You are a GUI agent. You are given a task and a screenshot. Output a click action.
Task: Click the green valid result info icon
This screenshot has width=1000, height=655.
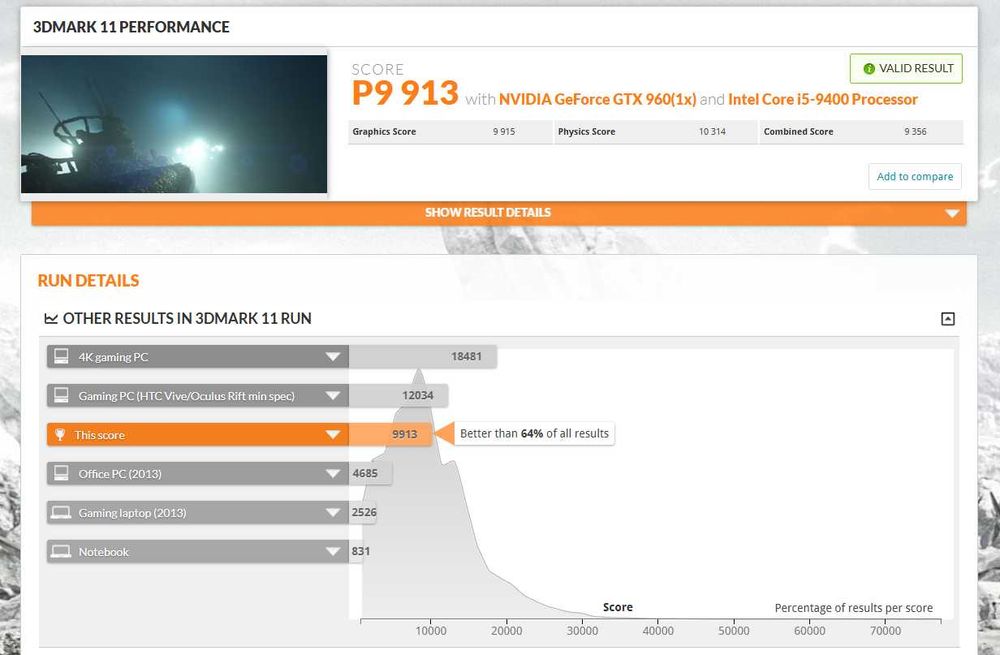[x=869, y=69]
